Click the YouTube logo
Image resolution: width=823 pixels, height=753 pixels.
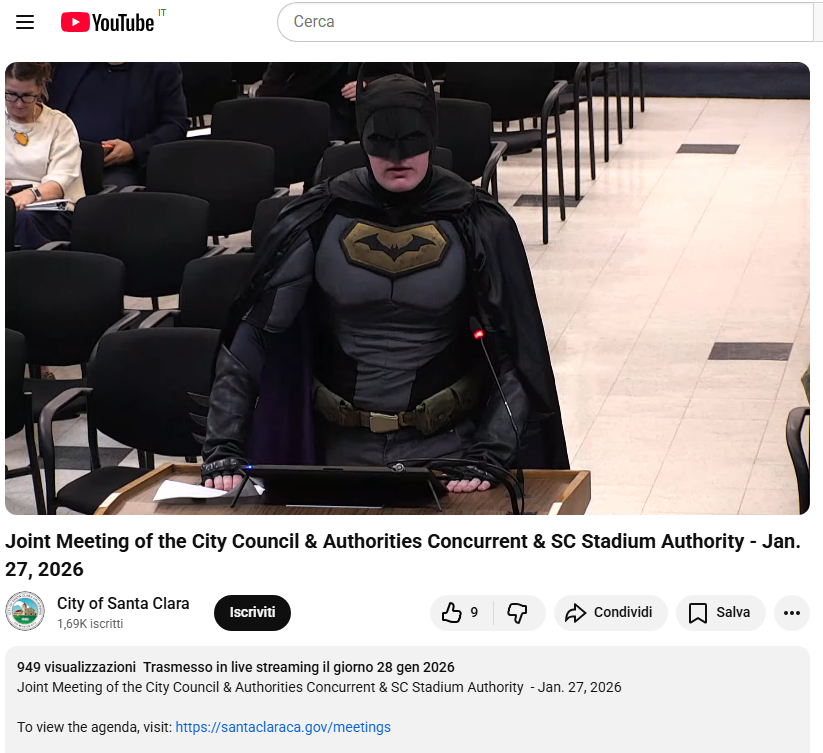click(108, 22)
